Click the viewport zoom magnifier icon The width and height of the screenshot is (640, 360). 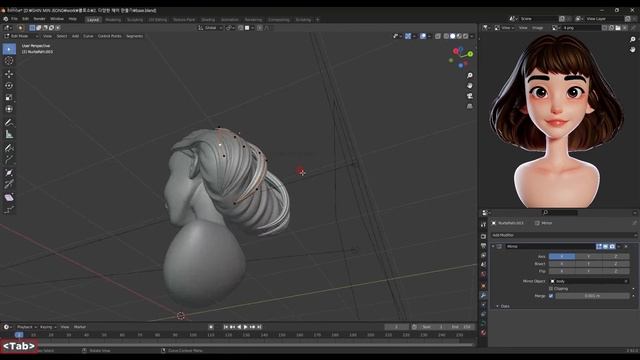point(470,76)
